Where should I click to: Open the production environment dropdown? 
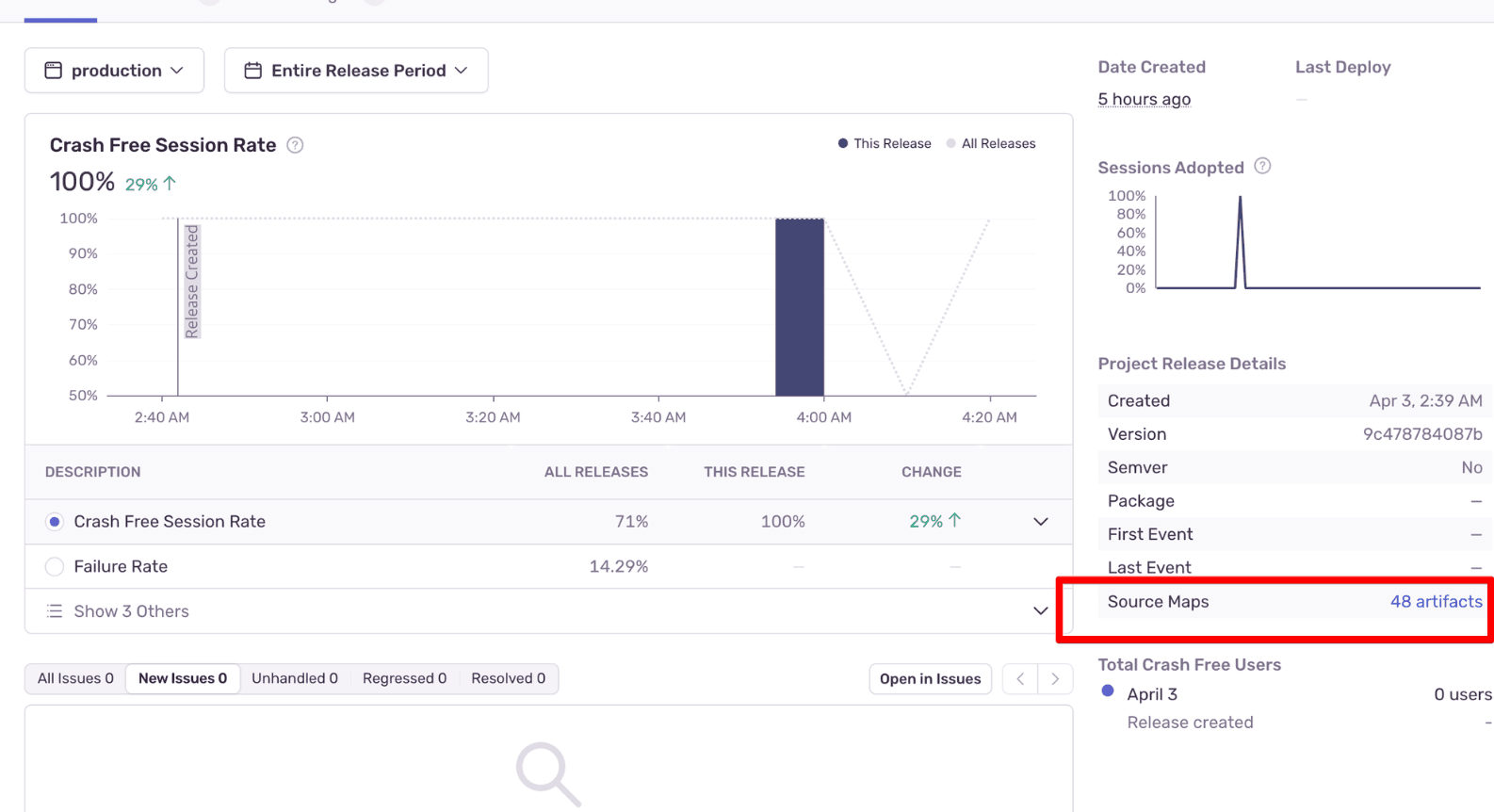[x=114, y=71]
